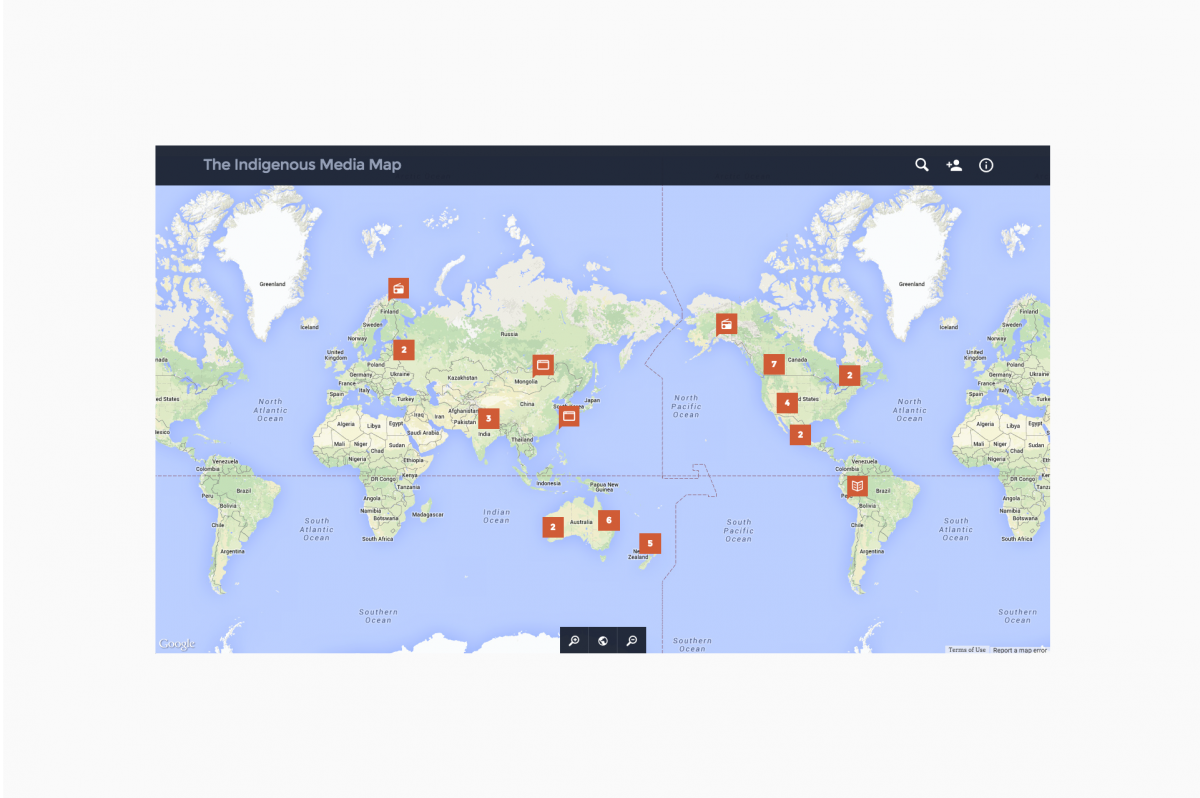Open the Terms of Use link
Image resolution: width=1200 pixels, height=798 pixels.
pos(967,650)
